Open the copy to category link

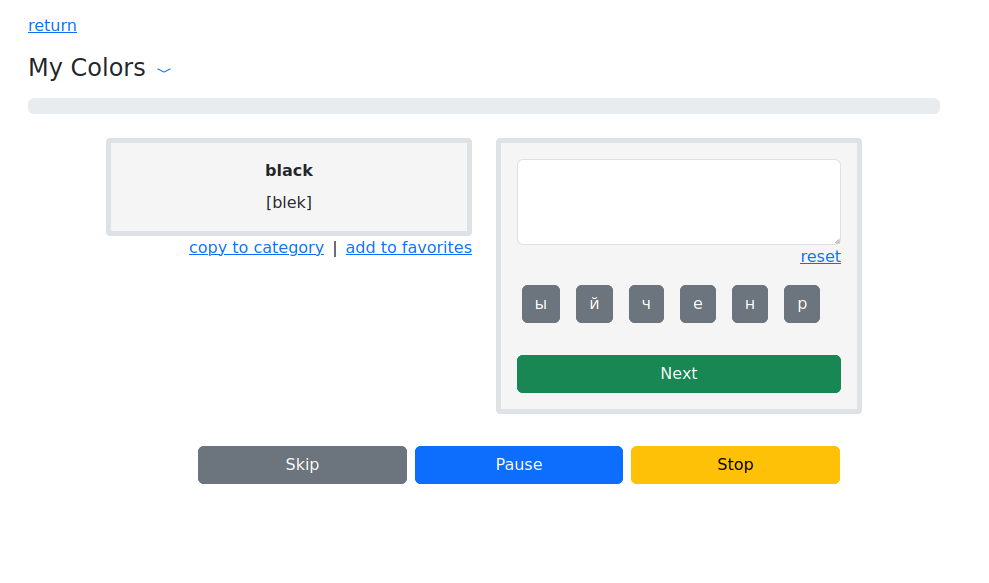[x=256, y=247]
